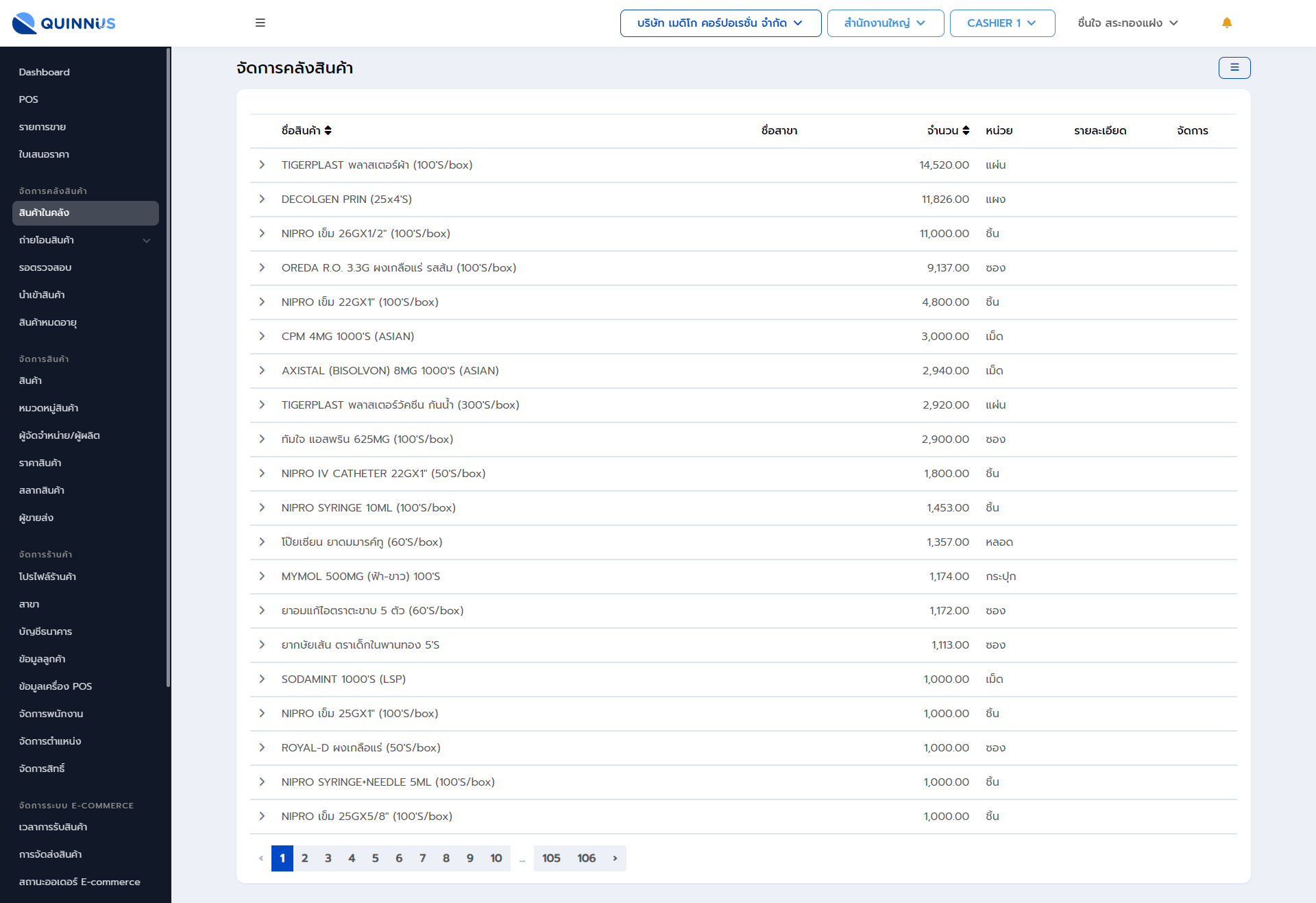This screenshot has width=1316, height=903.
Task: Go to next page arrow in pagination
Action: click(615, 858)
